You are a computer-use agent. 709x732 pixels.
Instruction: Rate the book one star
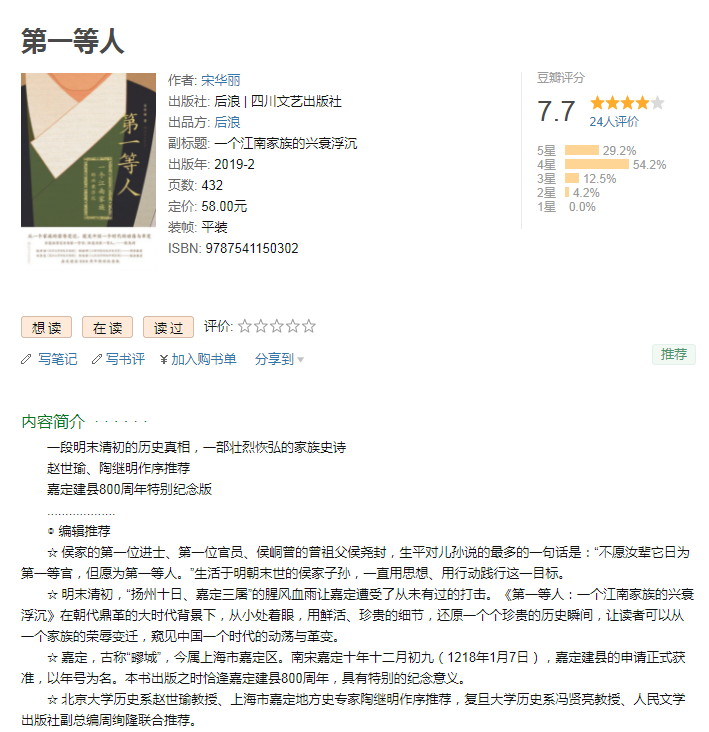click(x=245, y=326)
